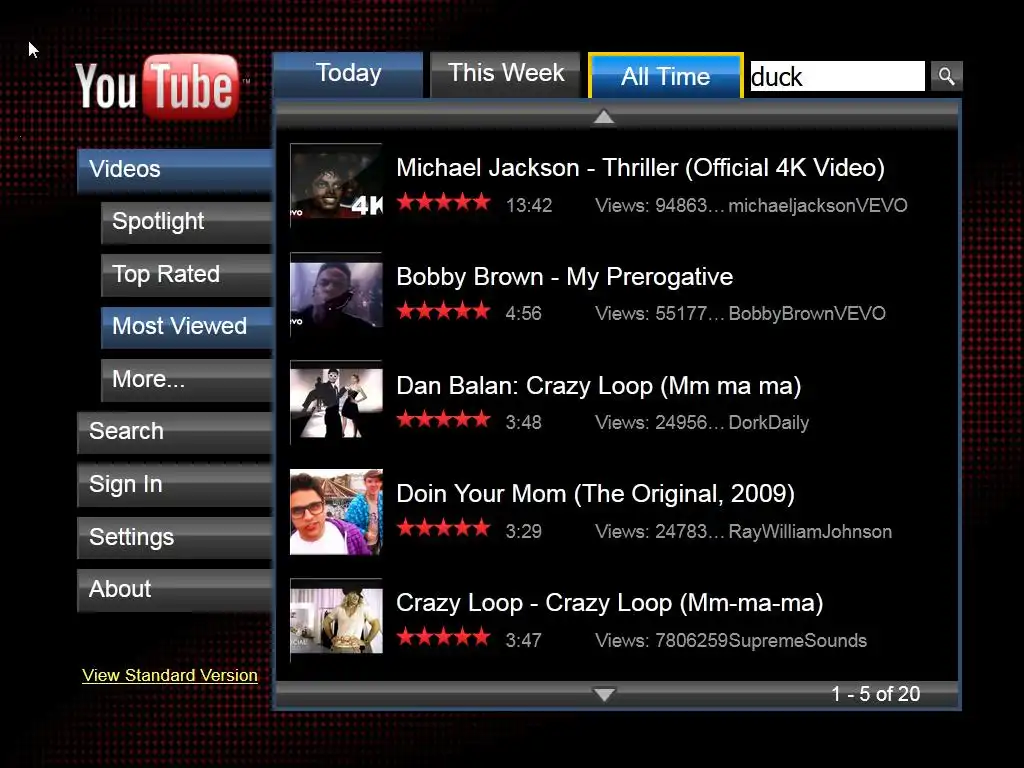Viewport: 1024px width, 768px height.
Task: Show next results with bottom arrow
Action: [x=604, y=694]
